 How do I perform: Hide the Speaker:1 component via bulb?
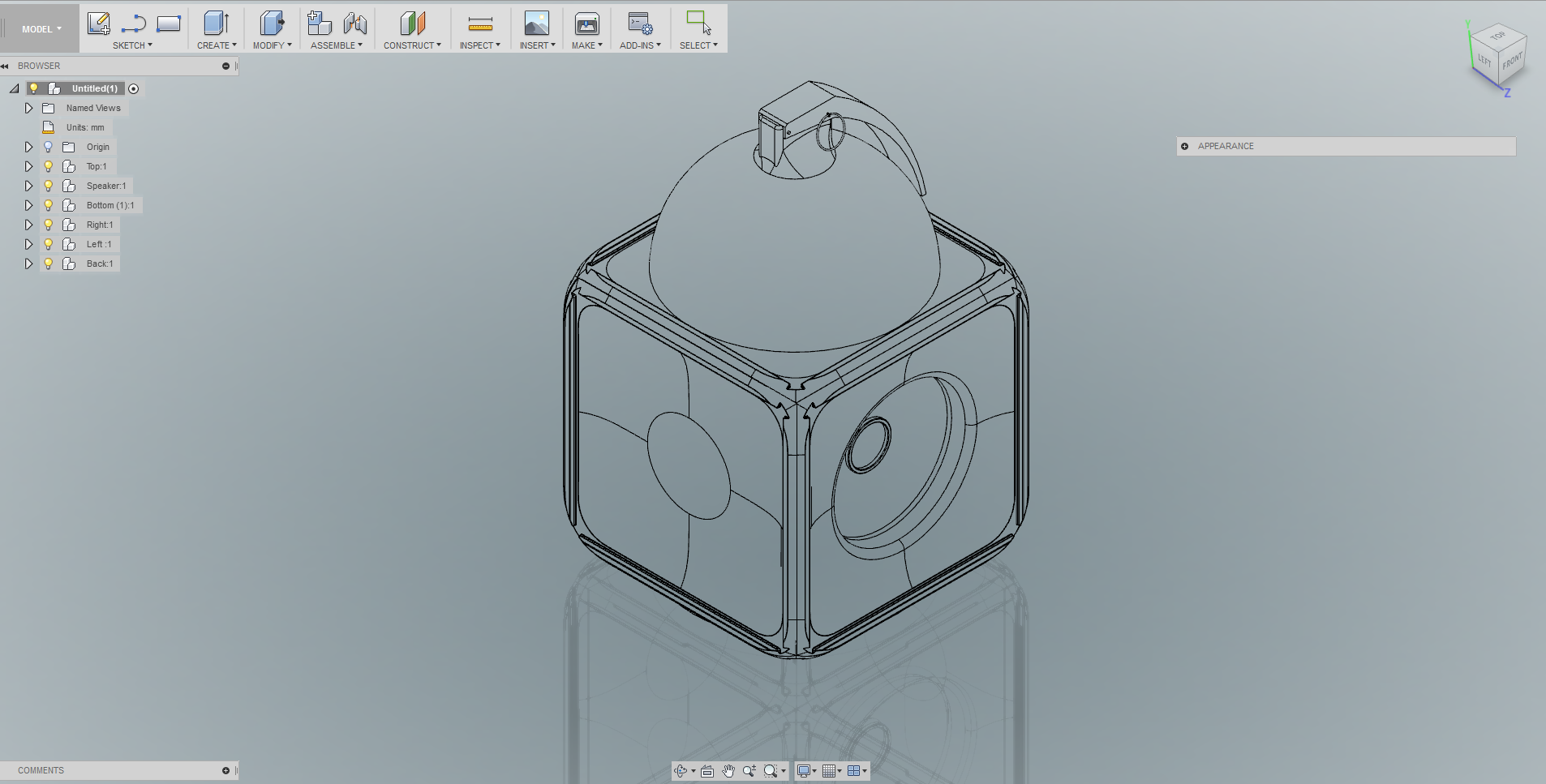point(48,186)
